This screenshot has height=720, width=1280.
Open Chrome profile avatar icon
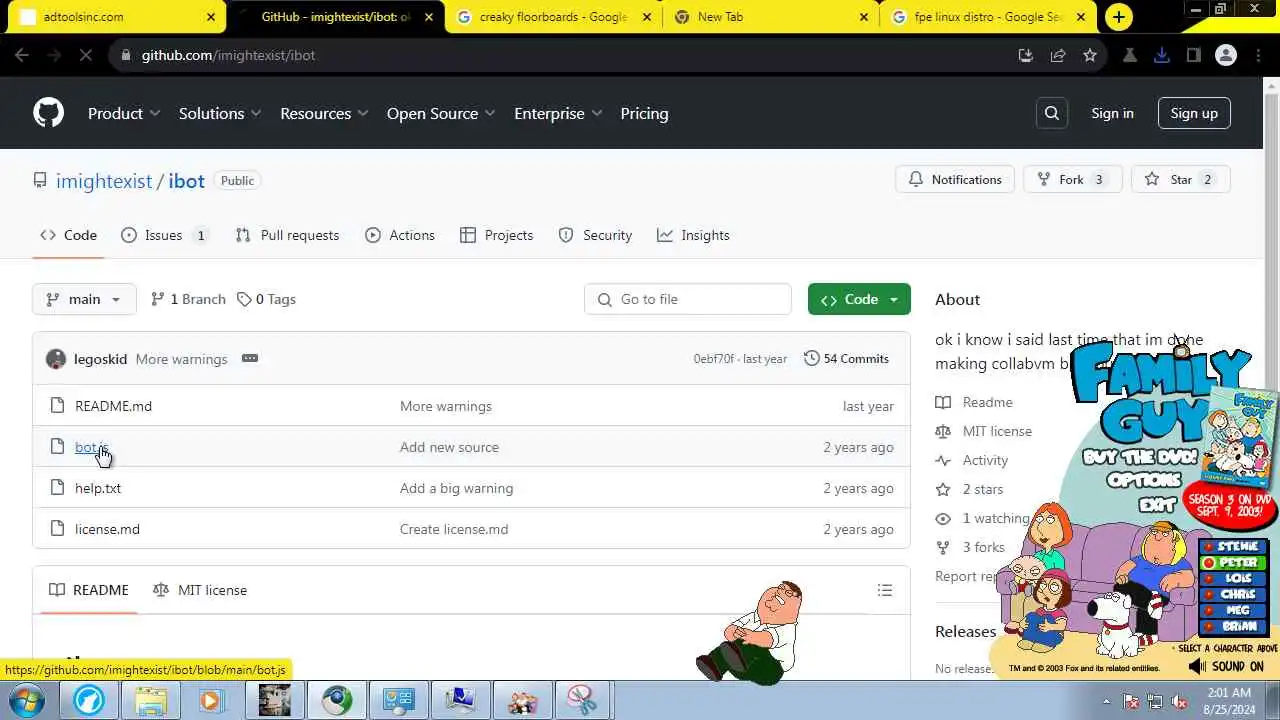(x=1226, y=55)
